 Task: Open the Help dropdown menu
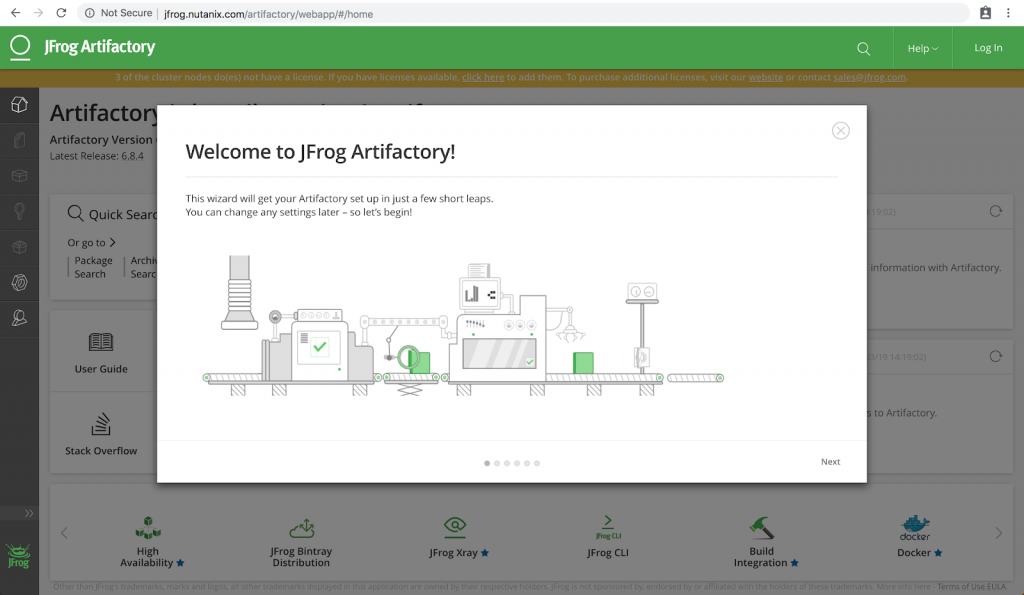922,48
